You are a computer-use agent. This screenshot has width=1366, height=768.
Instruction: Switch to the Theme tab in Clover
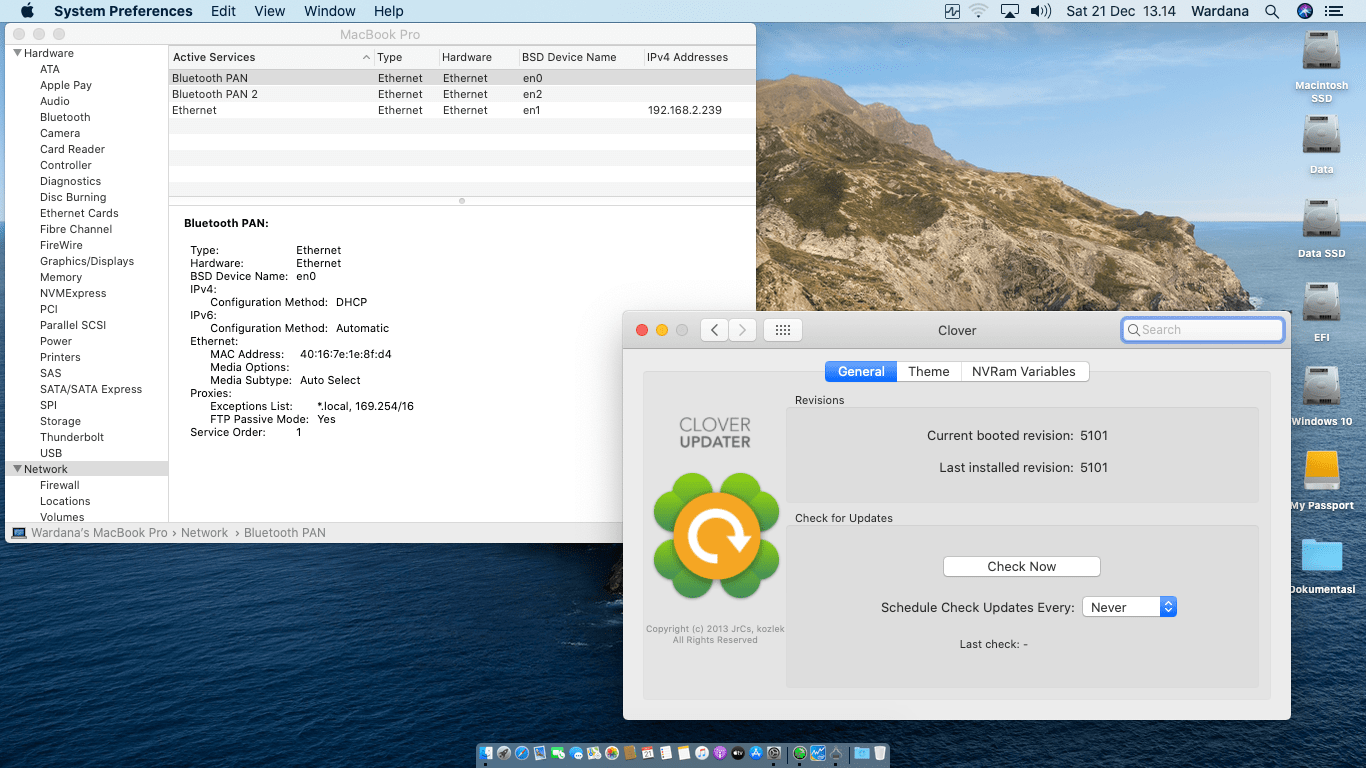929,371
